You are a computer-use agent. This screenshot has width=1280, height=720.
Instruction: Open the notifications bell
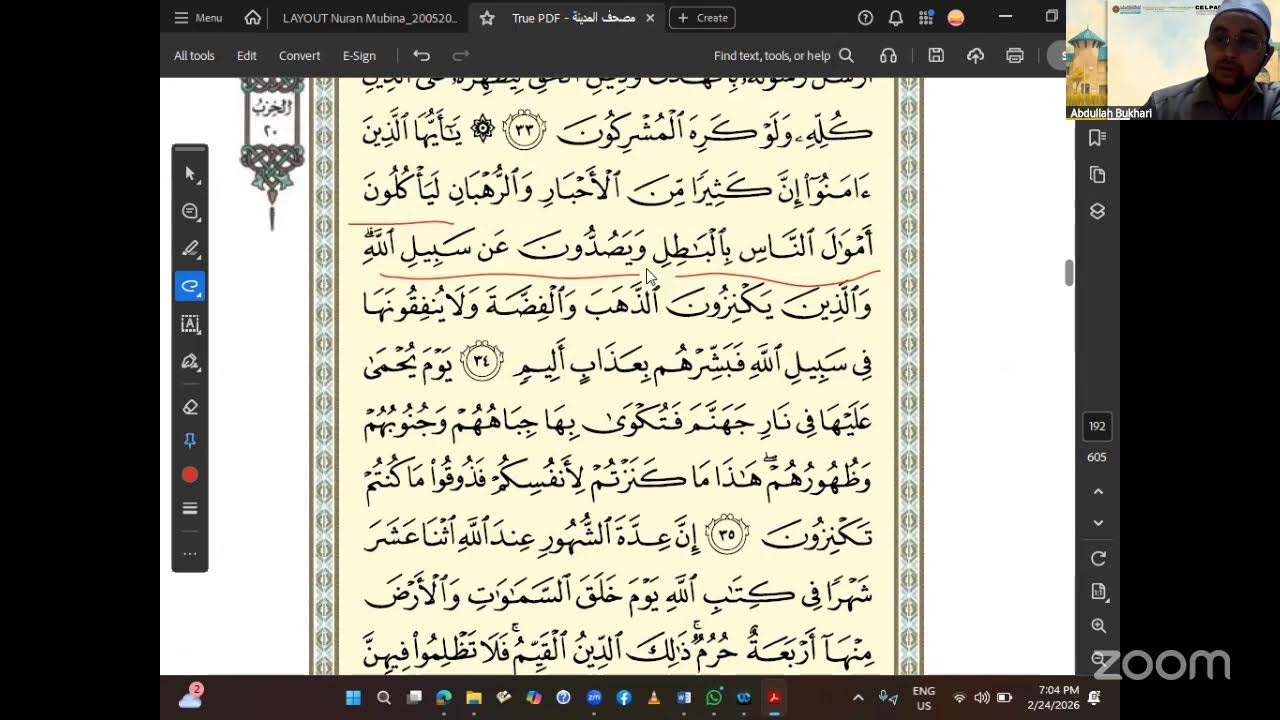pyautogui.click(x=896, y=18)
